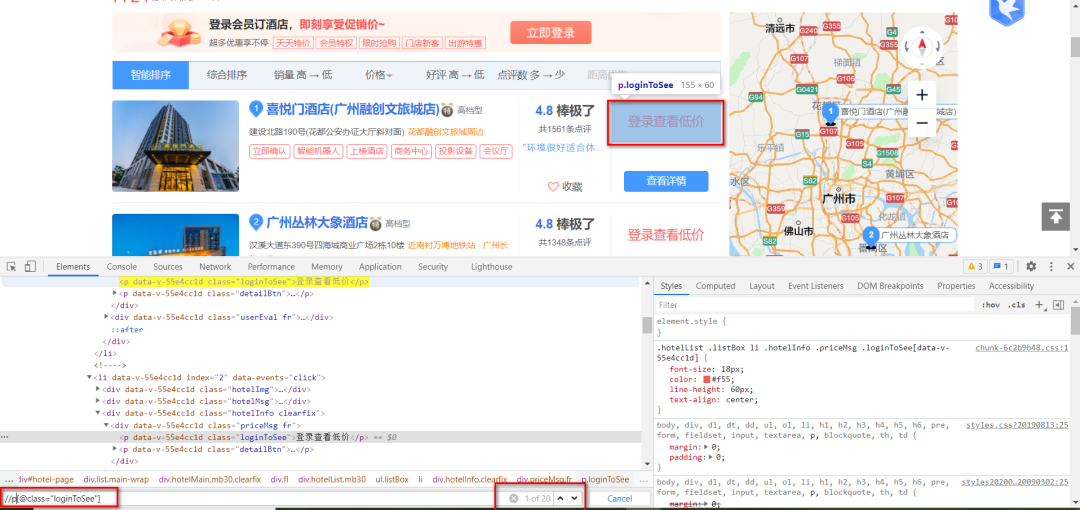Click location pin 2 beside 广州丛林大象酒店
Screen dimensions: 1080x510
pyautogui.click(x=256, y=222)
